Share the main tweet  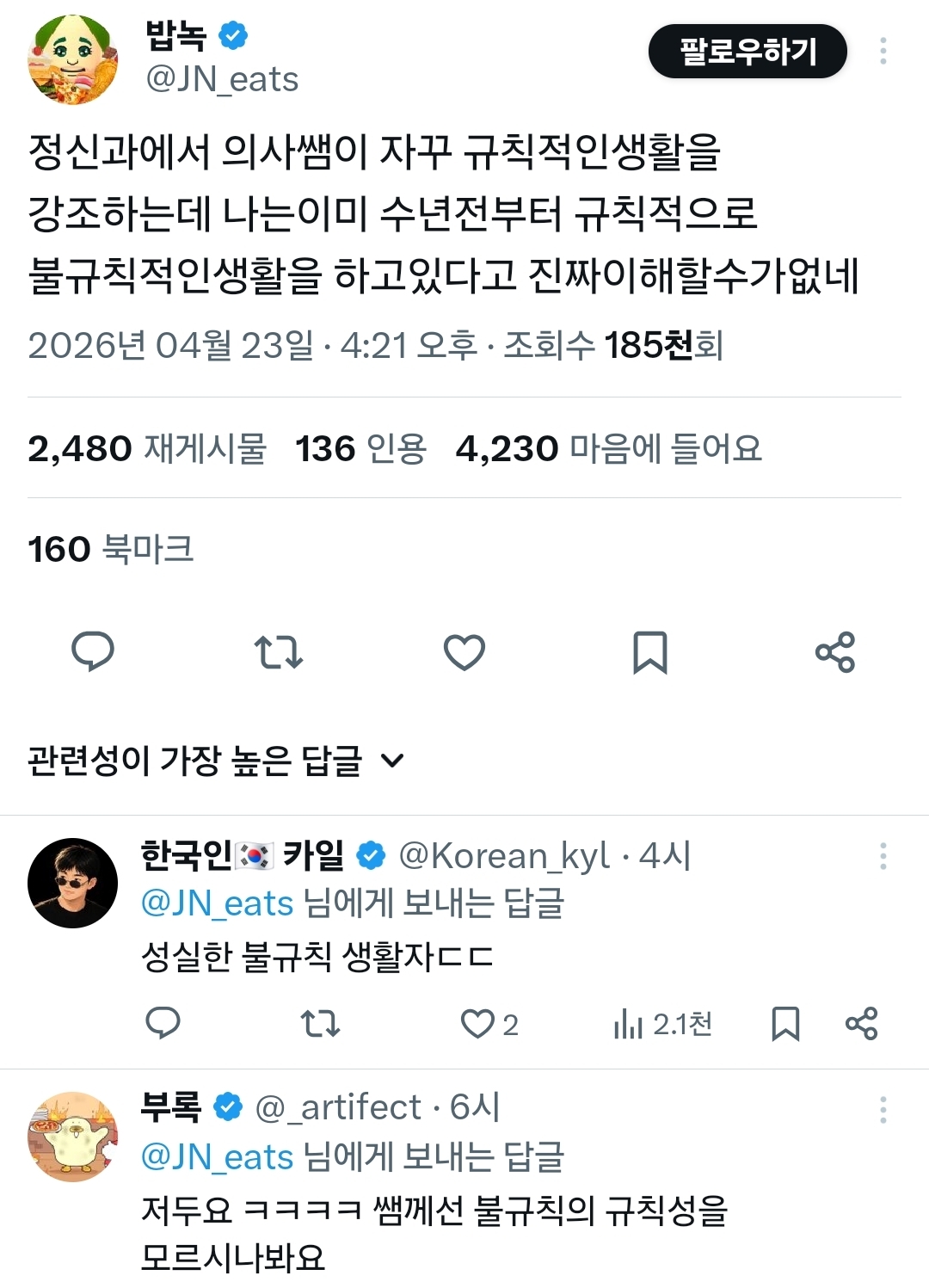[x=836, y=654]
